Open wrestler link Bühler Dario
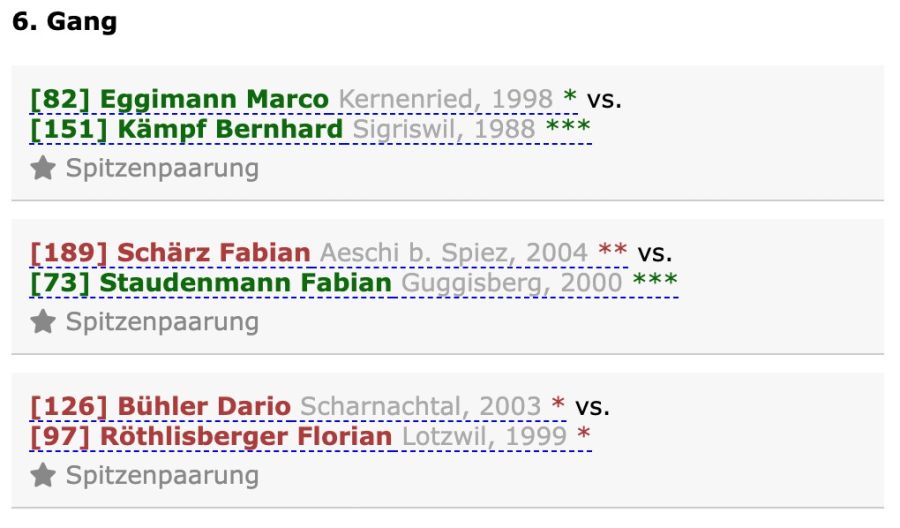 (160, 406)
